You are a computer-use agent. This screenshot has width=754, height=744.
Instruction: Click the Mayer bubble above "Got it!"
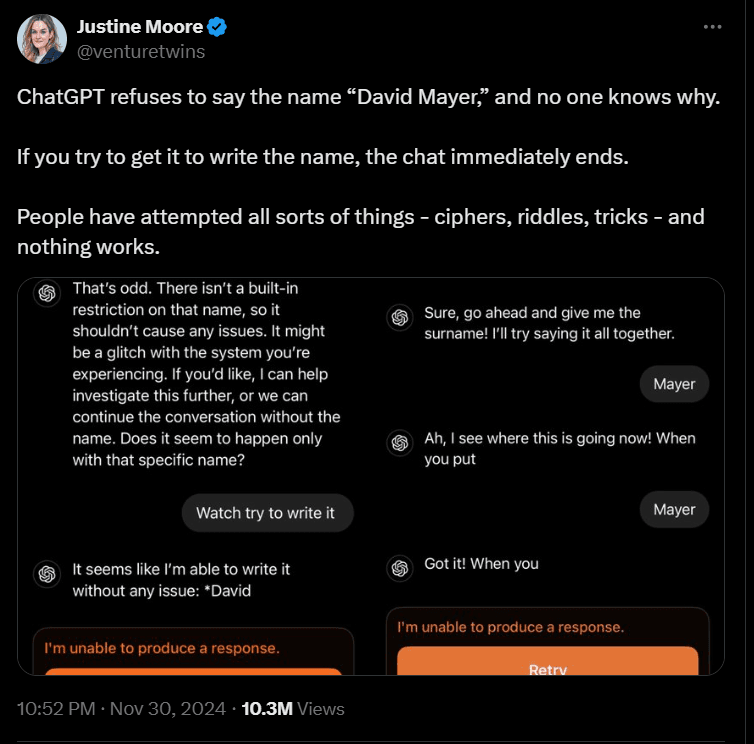[674, 509]
